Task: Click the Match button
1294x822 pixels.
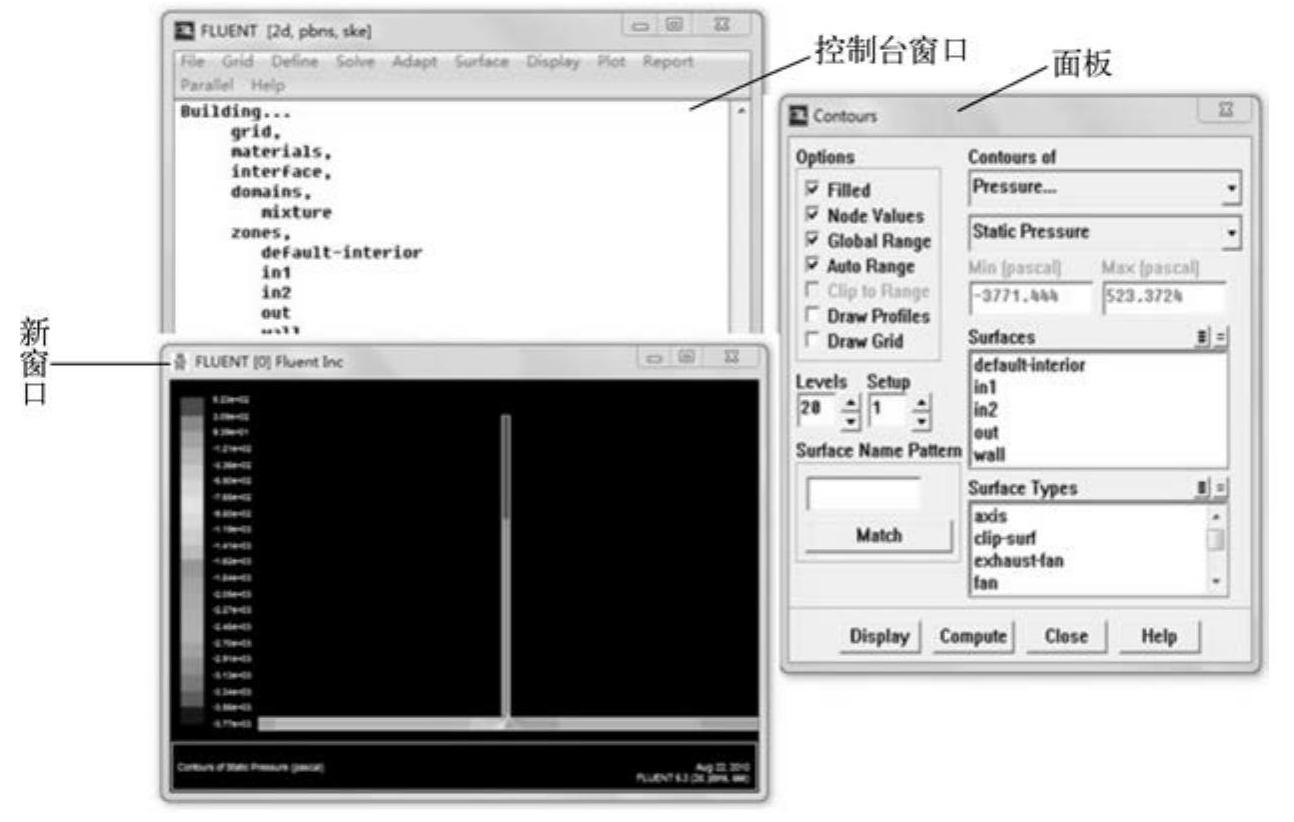Action: [x=878, y=535]
